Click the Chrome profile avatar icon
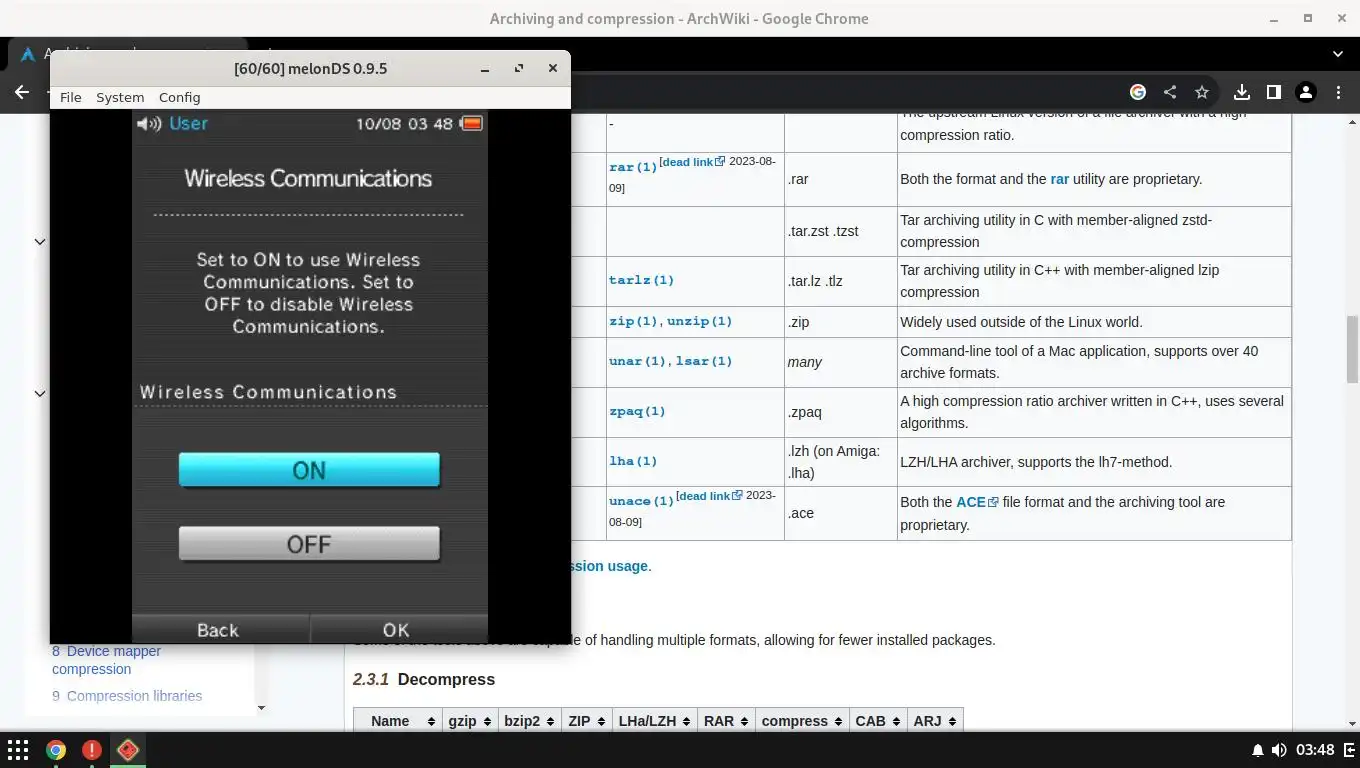 click(1306, 92)
